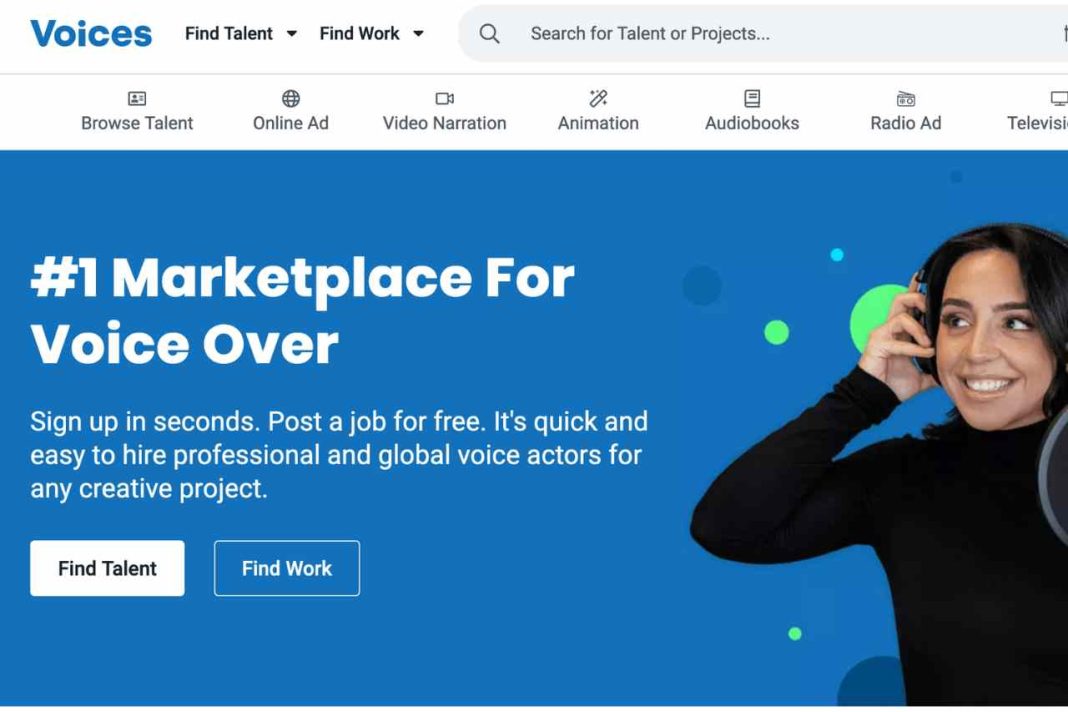
Task: Click the Video Narration camera icon
Action: click(x=445, y=98)
